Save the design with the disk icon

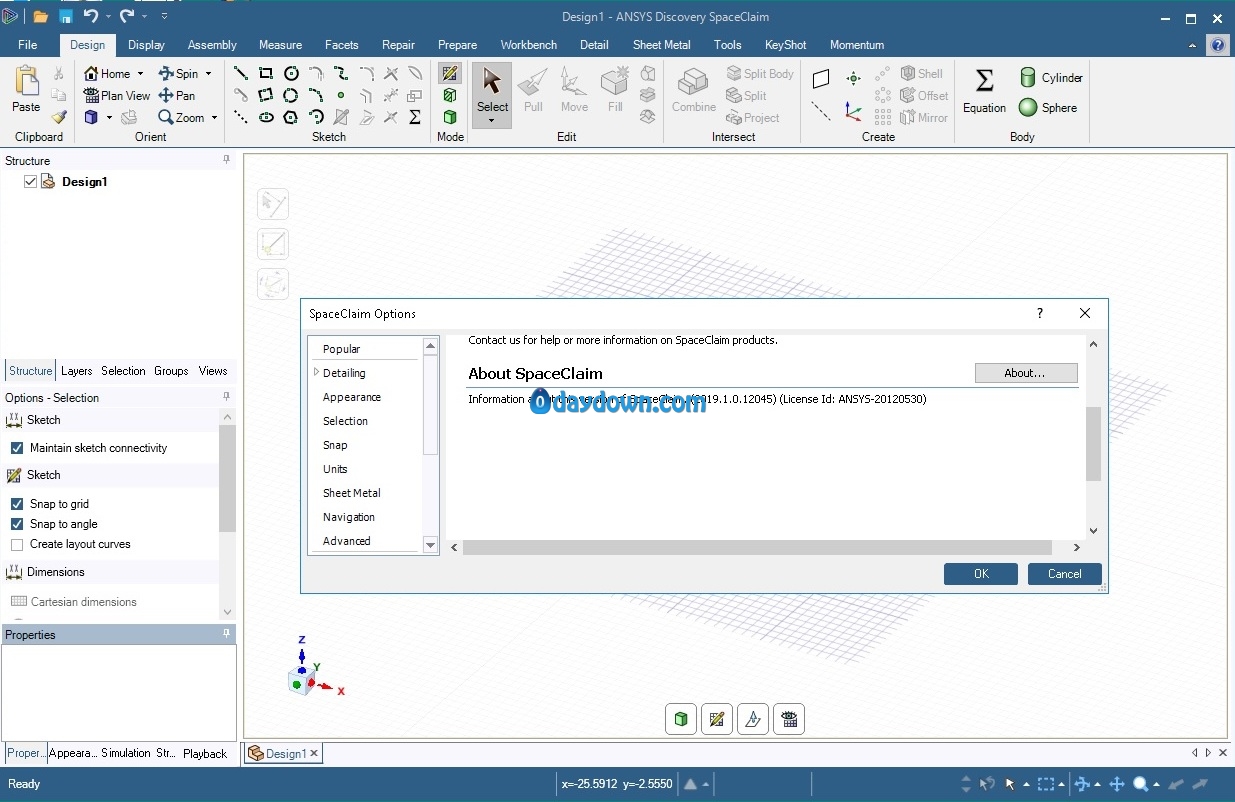coord(66,17)
